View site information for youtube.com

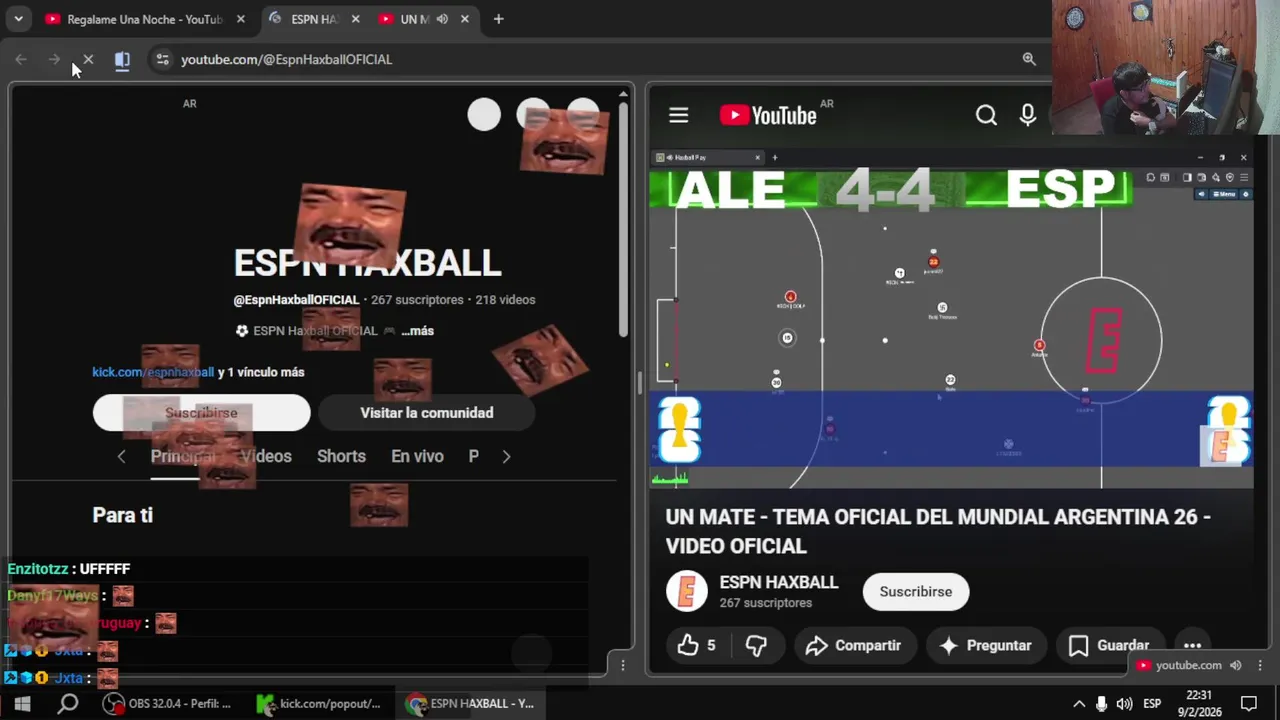coord(163,60)
